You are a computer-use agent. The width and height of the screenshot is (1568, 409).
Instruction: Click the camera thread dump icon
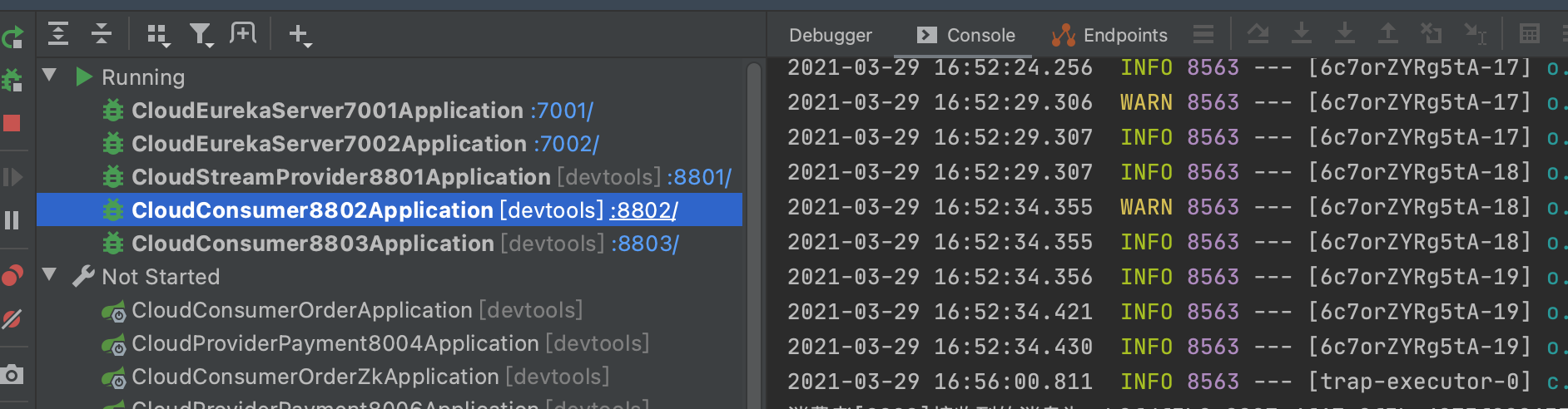[x=12, y=374]
